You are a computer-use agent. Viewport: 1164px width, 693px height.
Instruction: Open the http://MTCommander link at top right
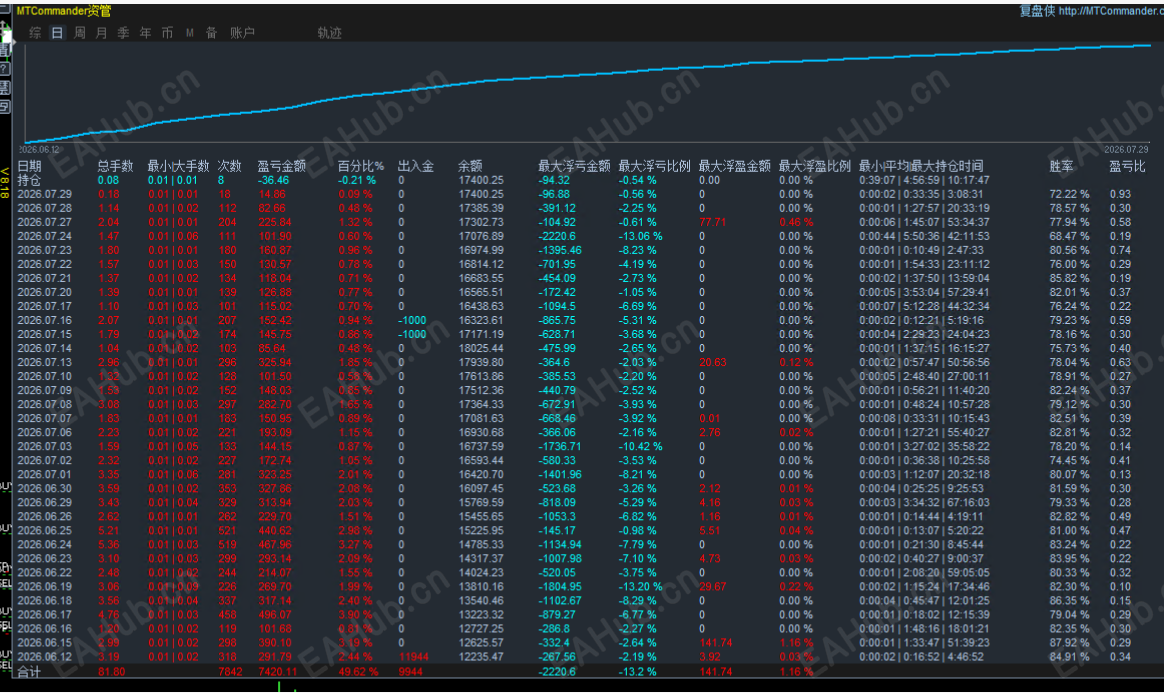[x=1111, y=11]
